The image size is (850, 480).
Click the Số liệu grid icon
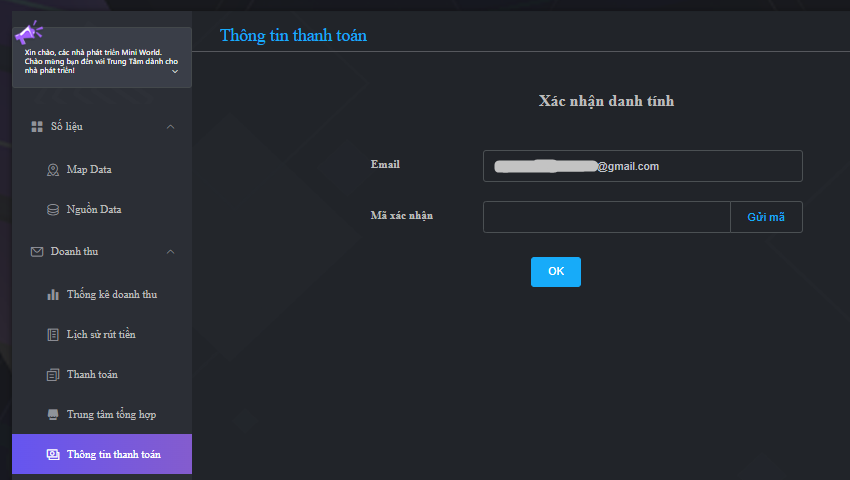tap(37, 127)
